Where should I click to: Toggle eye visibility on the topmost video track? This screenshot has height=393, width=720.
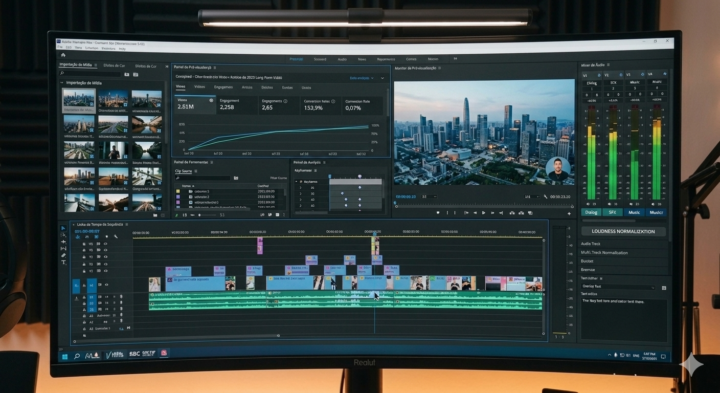pos(105,244)
